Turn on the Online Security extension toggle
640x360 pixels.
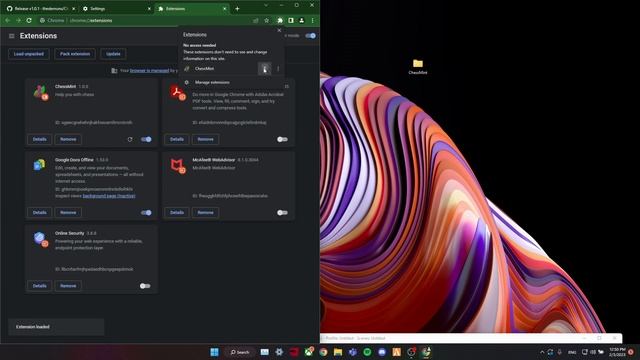145,286
